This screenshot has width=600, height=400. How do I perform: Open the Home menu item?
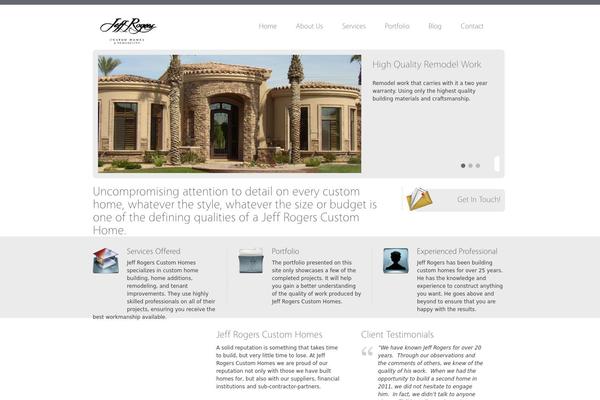267,26
